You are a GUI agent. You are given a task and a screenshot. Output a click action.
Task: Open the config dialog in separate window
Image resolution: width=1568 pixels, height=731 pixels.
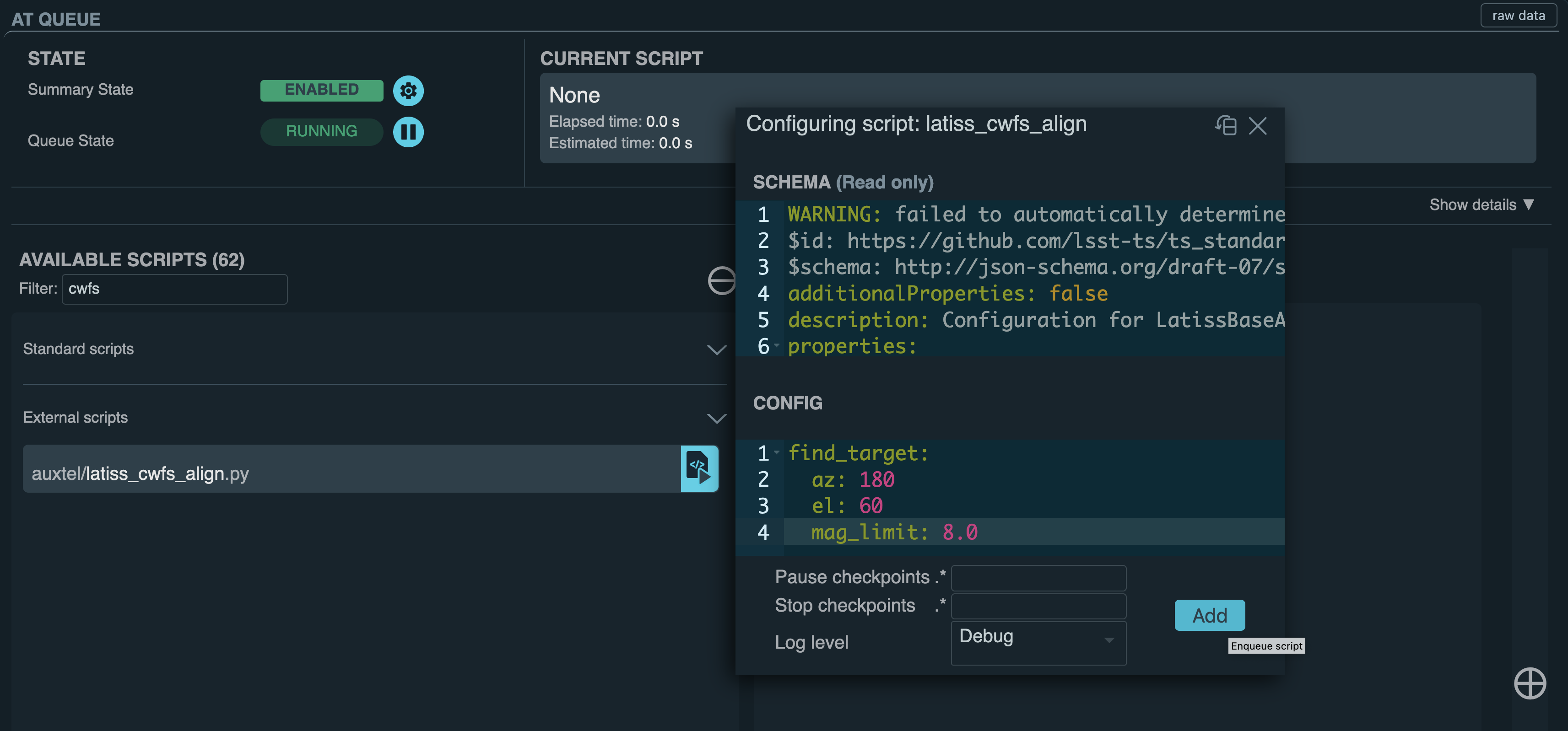click(x=1225, y=125)
